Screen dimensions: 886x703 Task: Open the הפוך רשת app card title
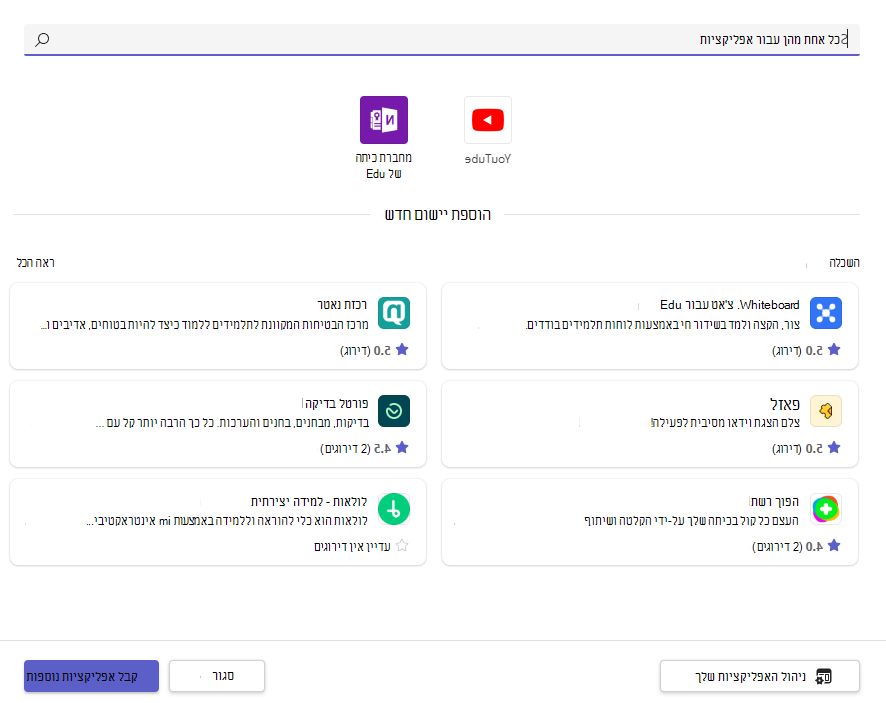click(775, 502)
